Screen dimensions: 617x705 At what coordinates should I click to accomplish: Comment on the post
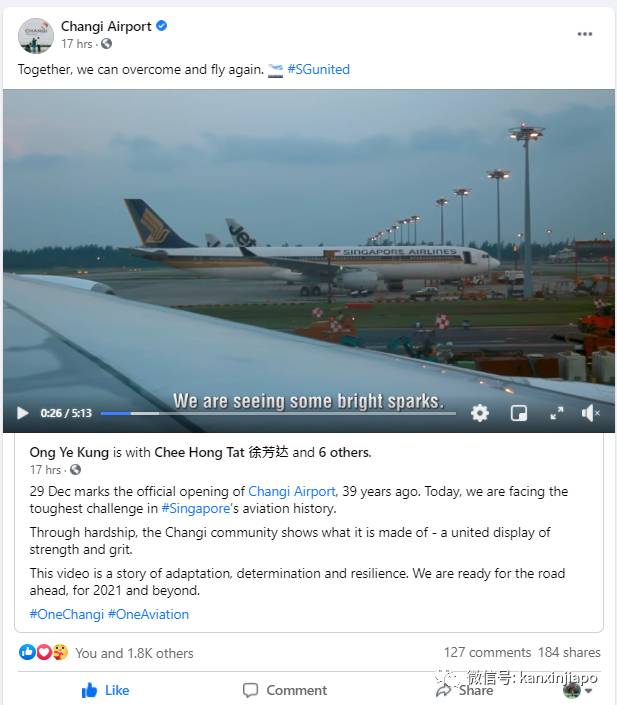[285, 690]
